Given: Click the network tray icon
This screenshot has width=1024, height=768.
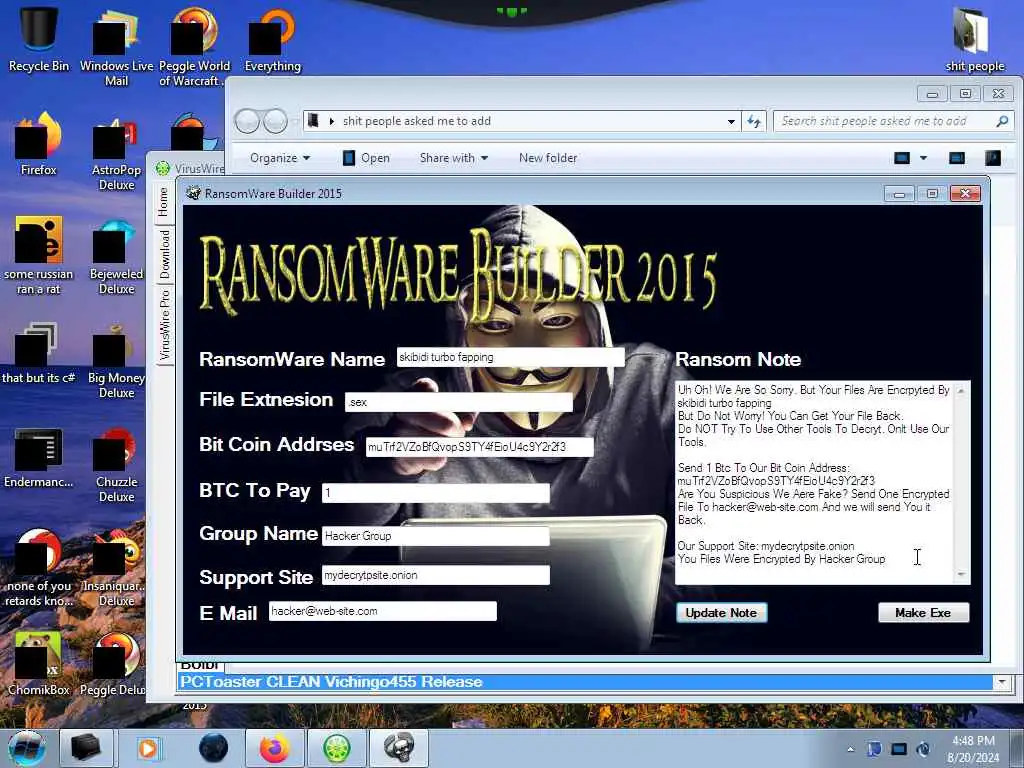Looking at the screenshot, I should (899, 749).
